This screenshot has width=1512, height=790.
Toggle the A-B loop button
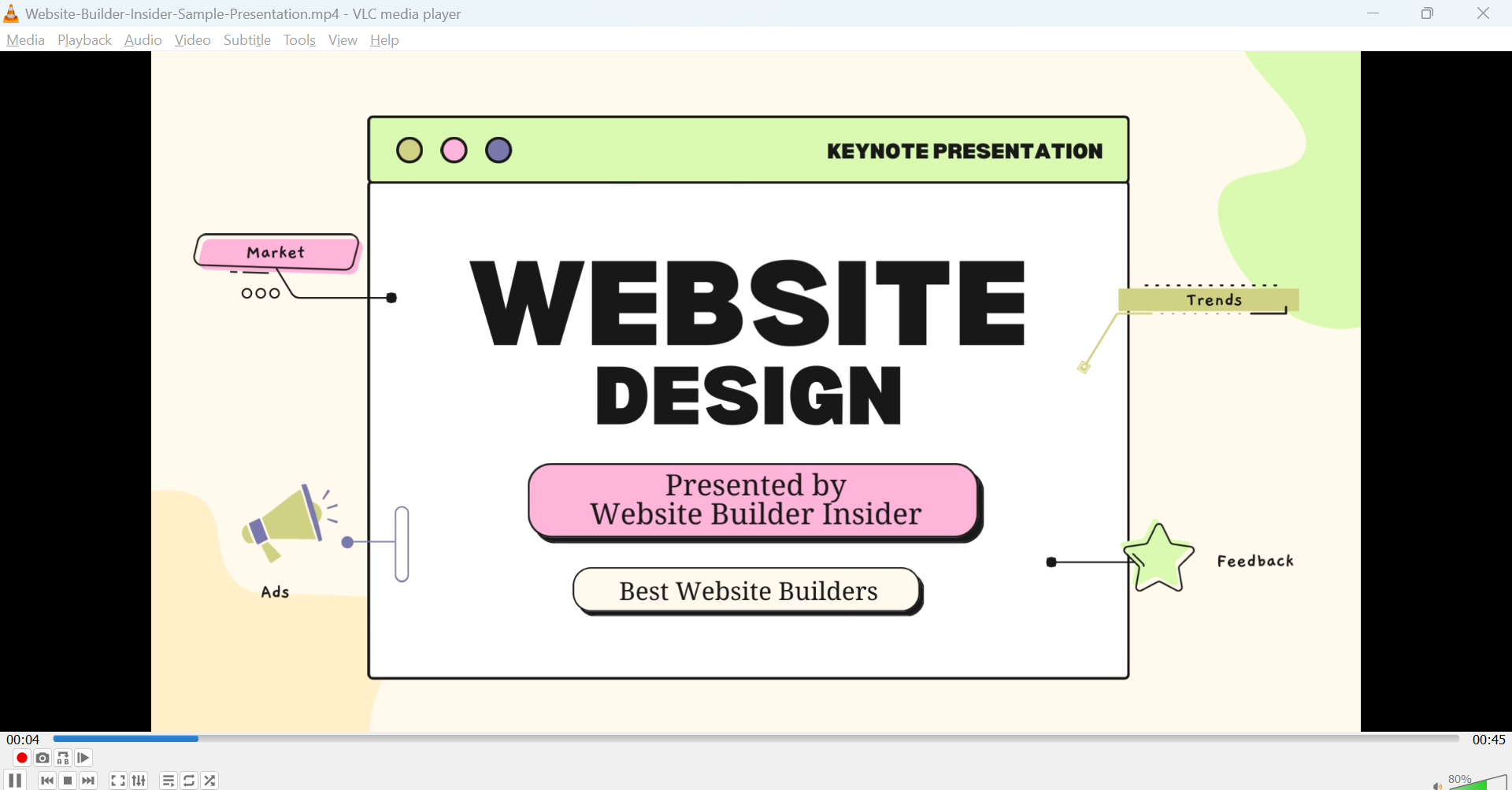(x=63, y=758)
